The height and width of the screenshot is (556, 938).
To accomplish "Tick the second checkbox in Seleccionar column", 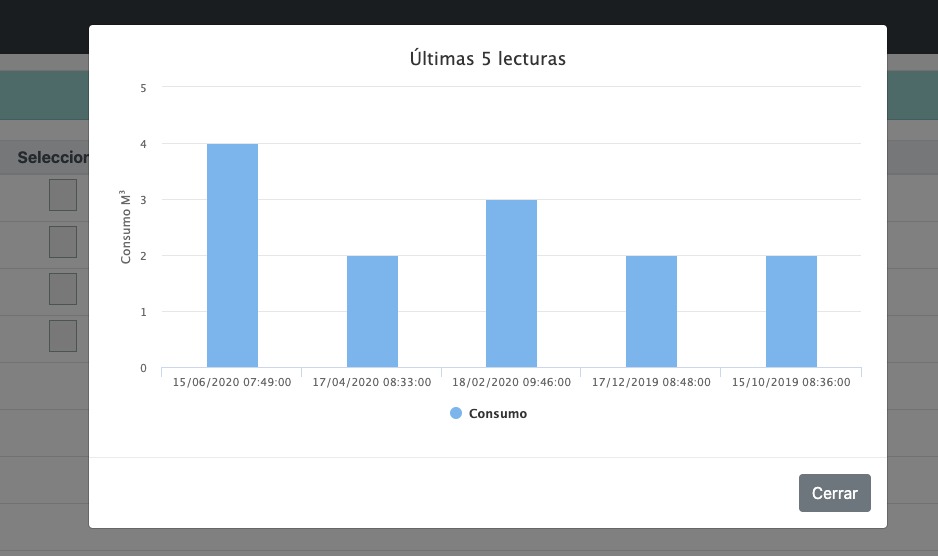I will [63, 242].
